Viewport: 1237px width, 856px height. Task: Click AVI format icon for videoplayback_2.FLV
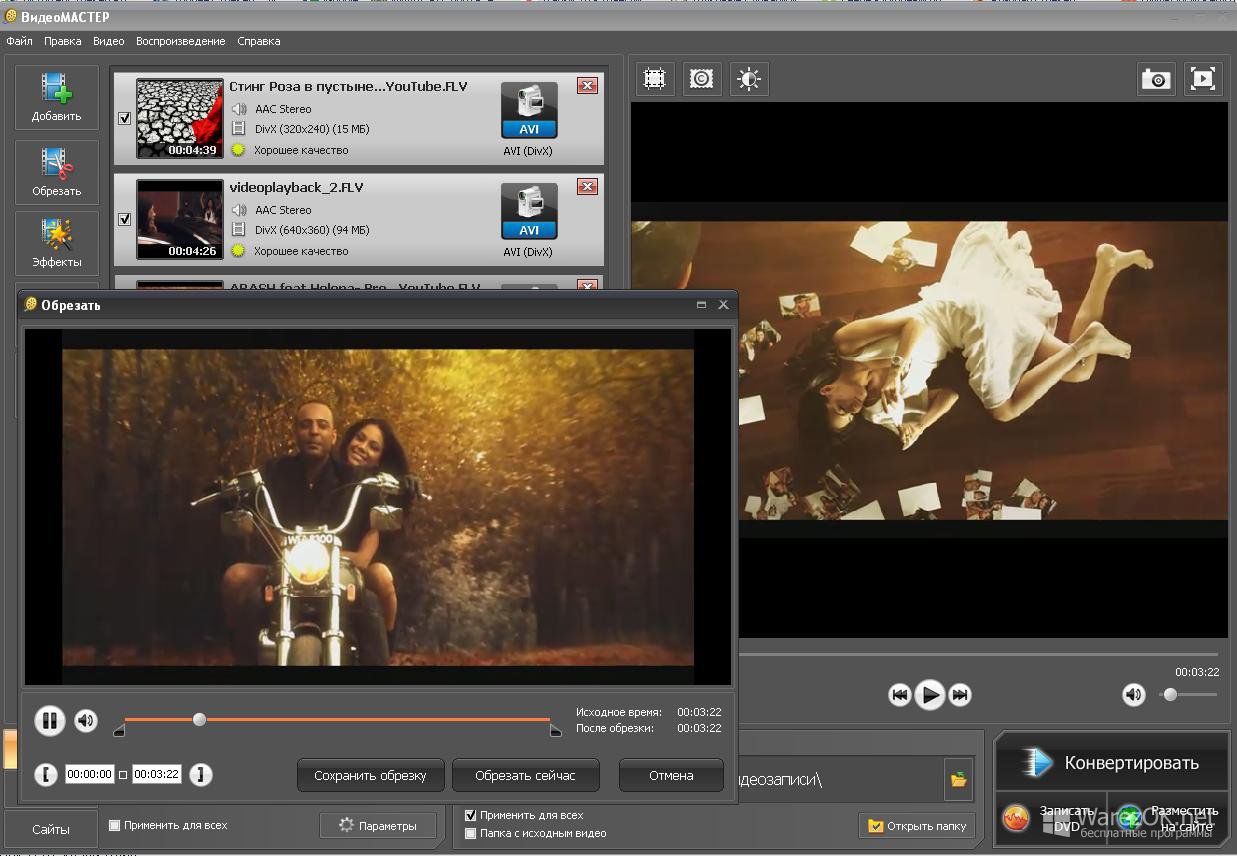tap(528, 212)
